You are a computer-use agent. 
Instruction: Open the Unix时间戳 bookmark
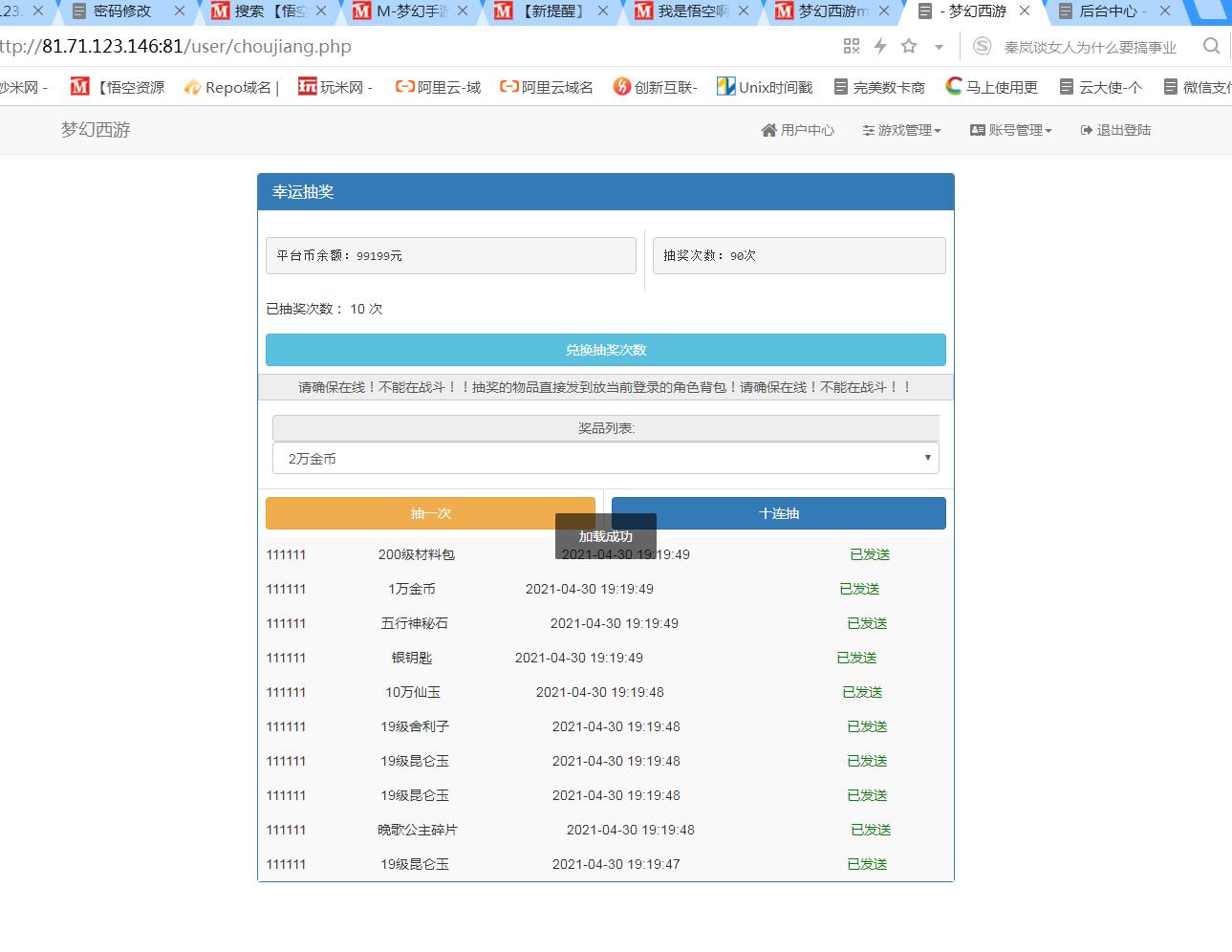click(765, 87)
